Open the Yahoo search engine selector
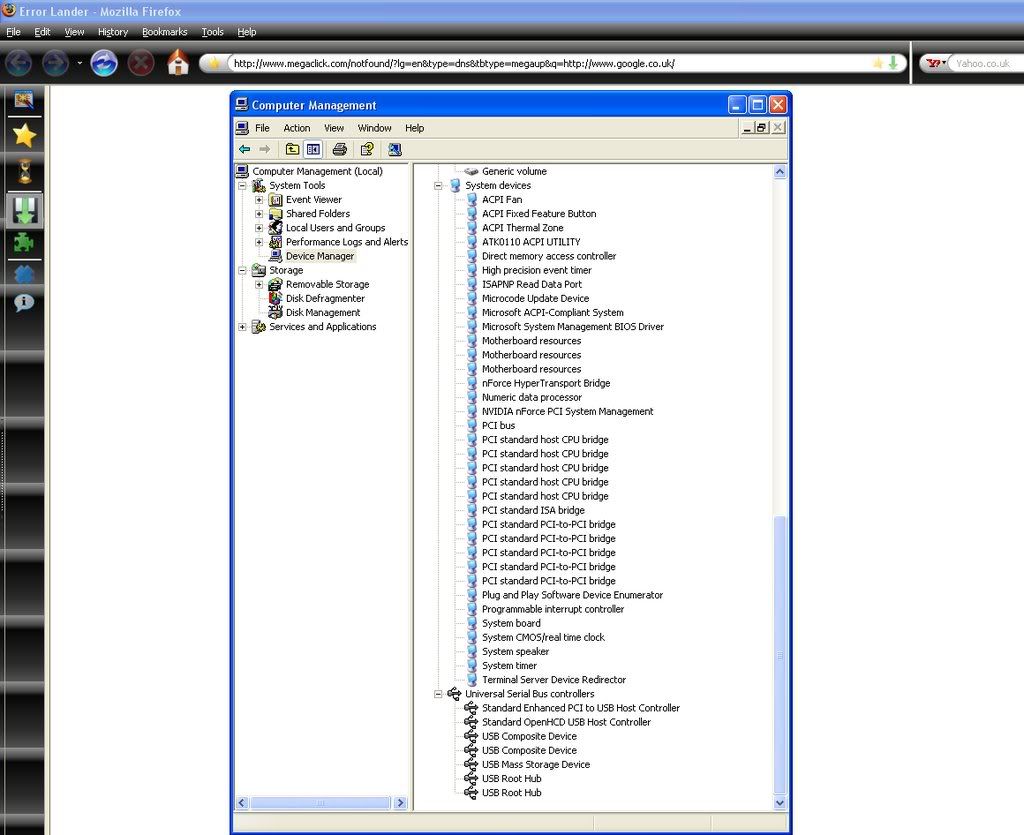The image size is (1024, 835). tap(935, 63)
